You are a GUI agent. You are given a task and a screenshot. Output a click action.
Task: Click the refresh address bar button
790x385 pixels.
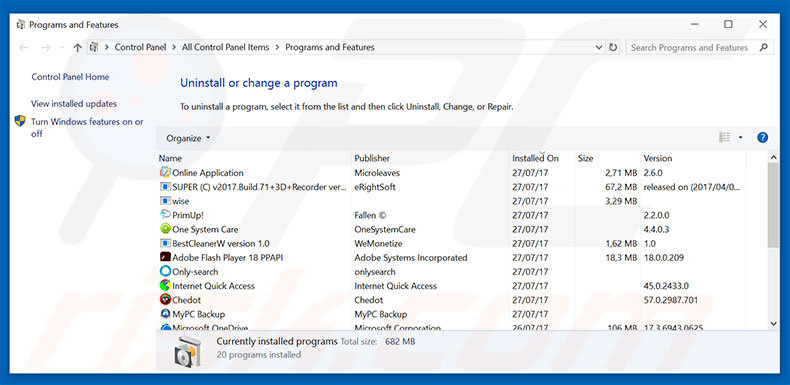click(x=613, y=47)
